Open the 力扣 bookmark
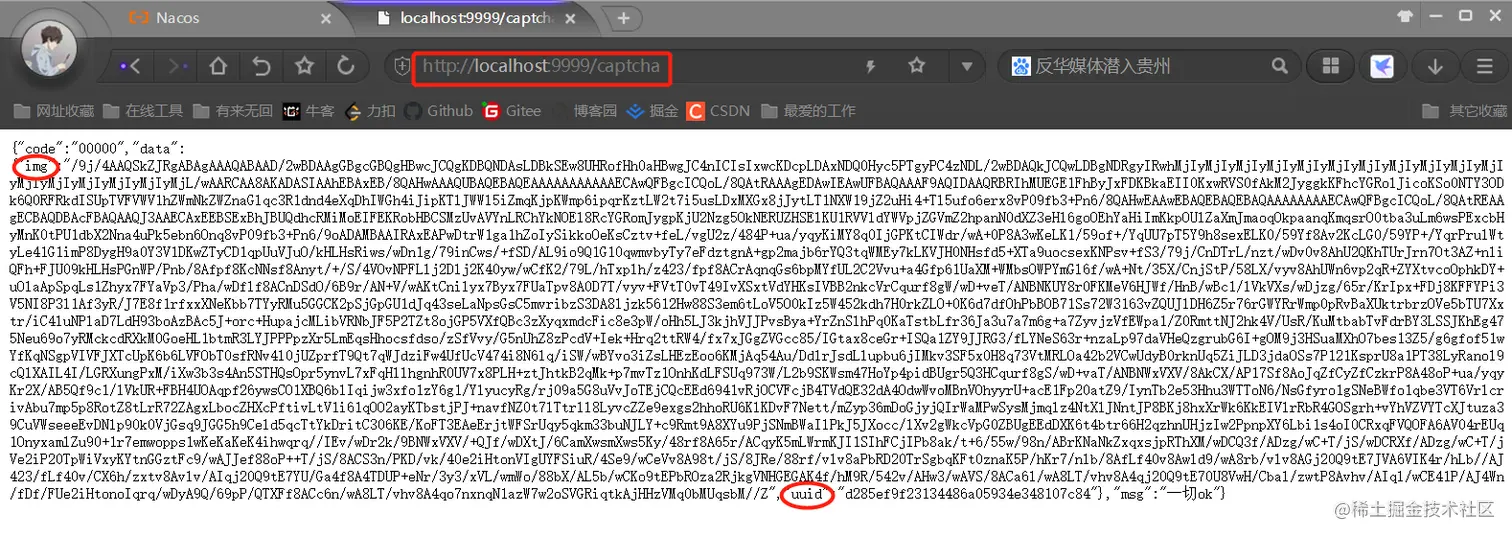 pos(370,111)
